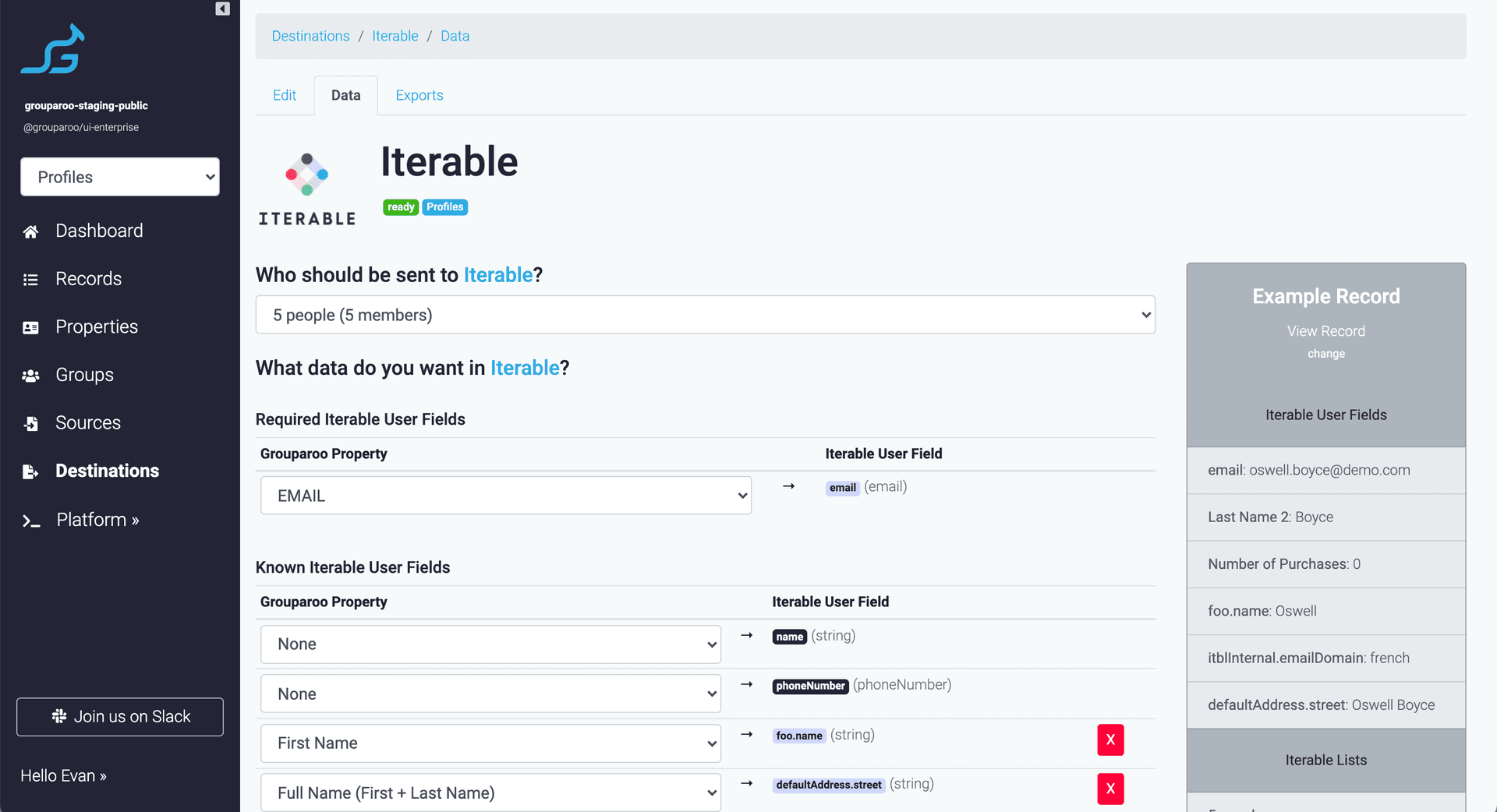Click the @grouparoo/ui-enterprise package label
The image size is (1497, 812).
(81, 128)
